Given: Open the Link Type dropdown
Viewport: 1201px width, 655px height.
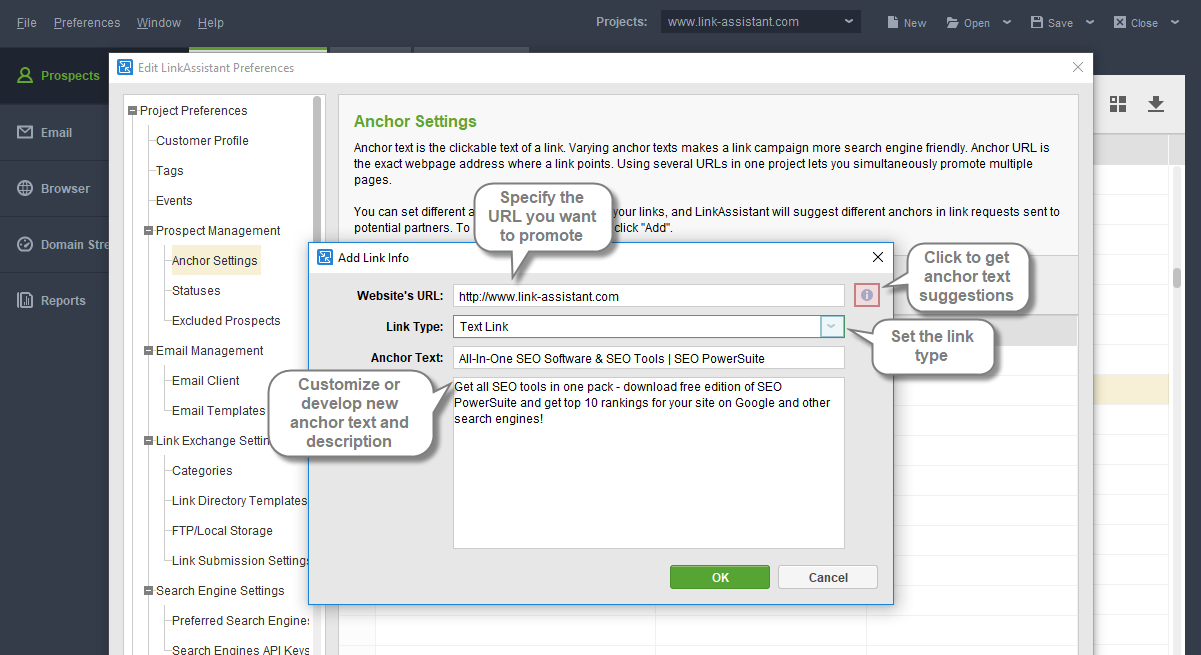Looking at the screenshot, I should click(832, 326).
